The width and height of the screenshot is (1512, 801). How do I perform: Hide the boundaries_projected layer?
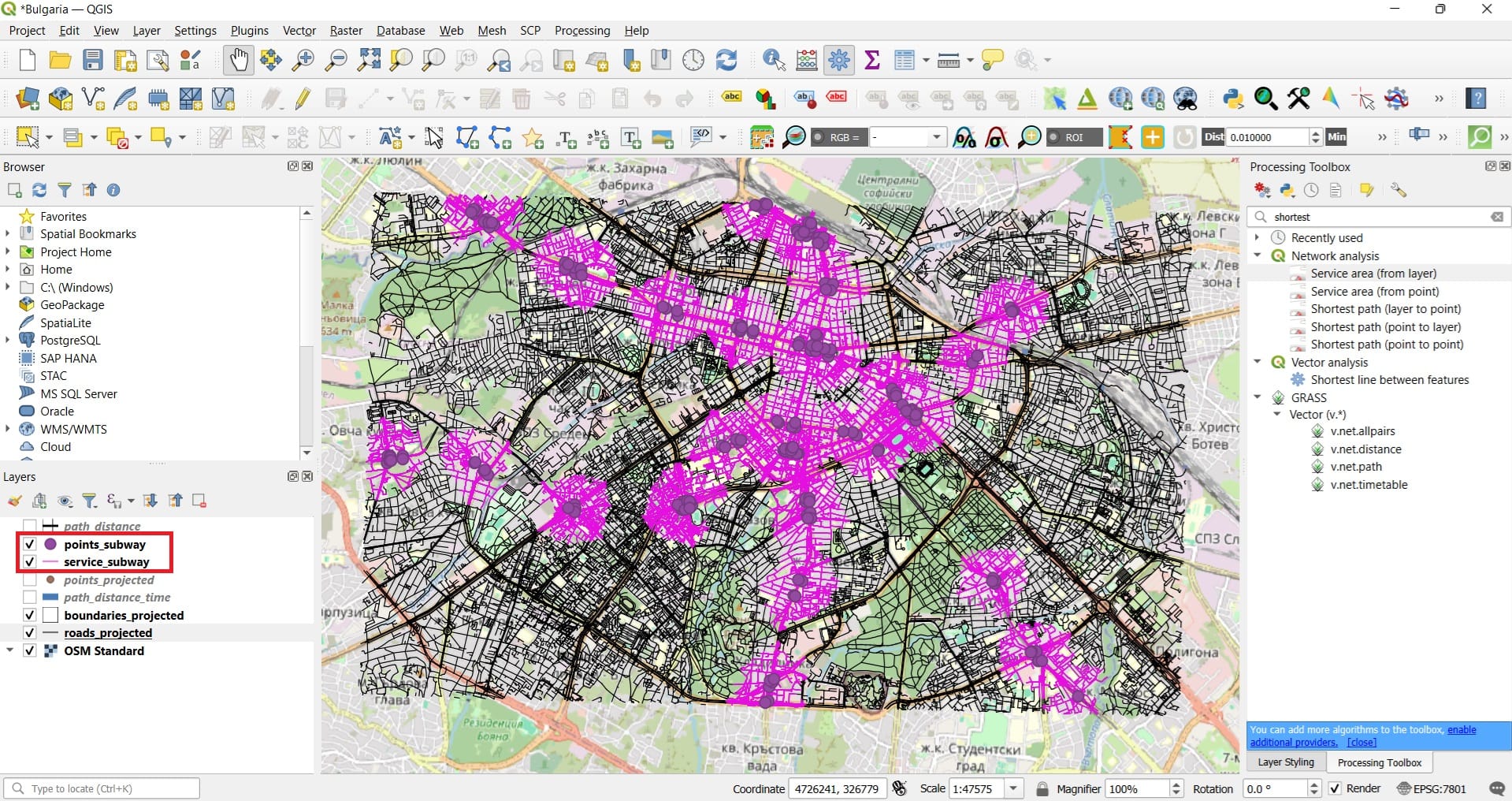[30, 615]
